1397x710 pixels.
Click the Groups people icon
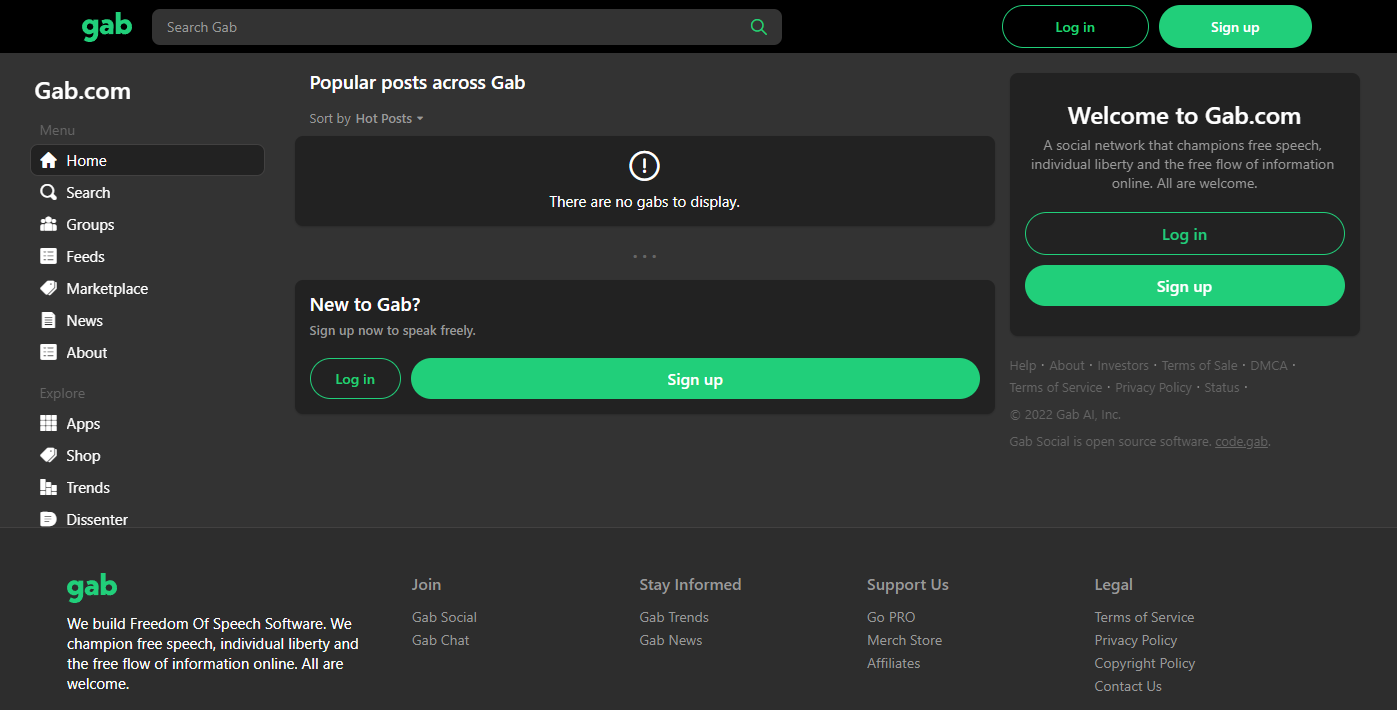[x=48, y=224]
